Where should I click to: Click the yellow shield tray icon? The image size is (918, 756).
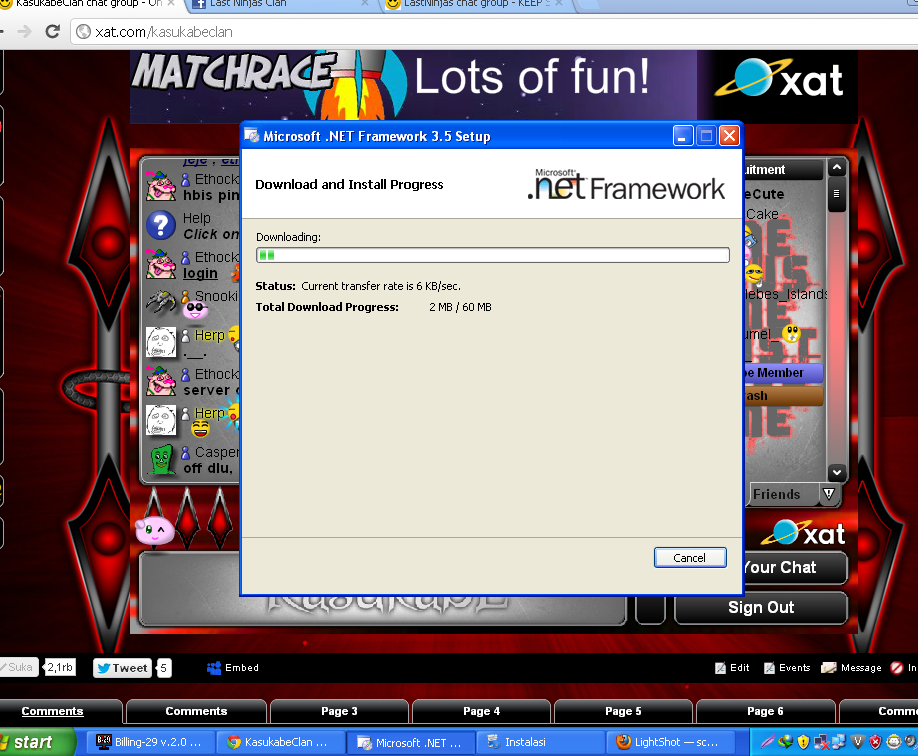point(803,742)
